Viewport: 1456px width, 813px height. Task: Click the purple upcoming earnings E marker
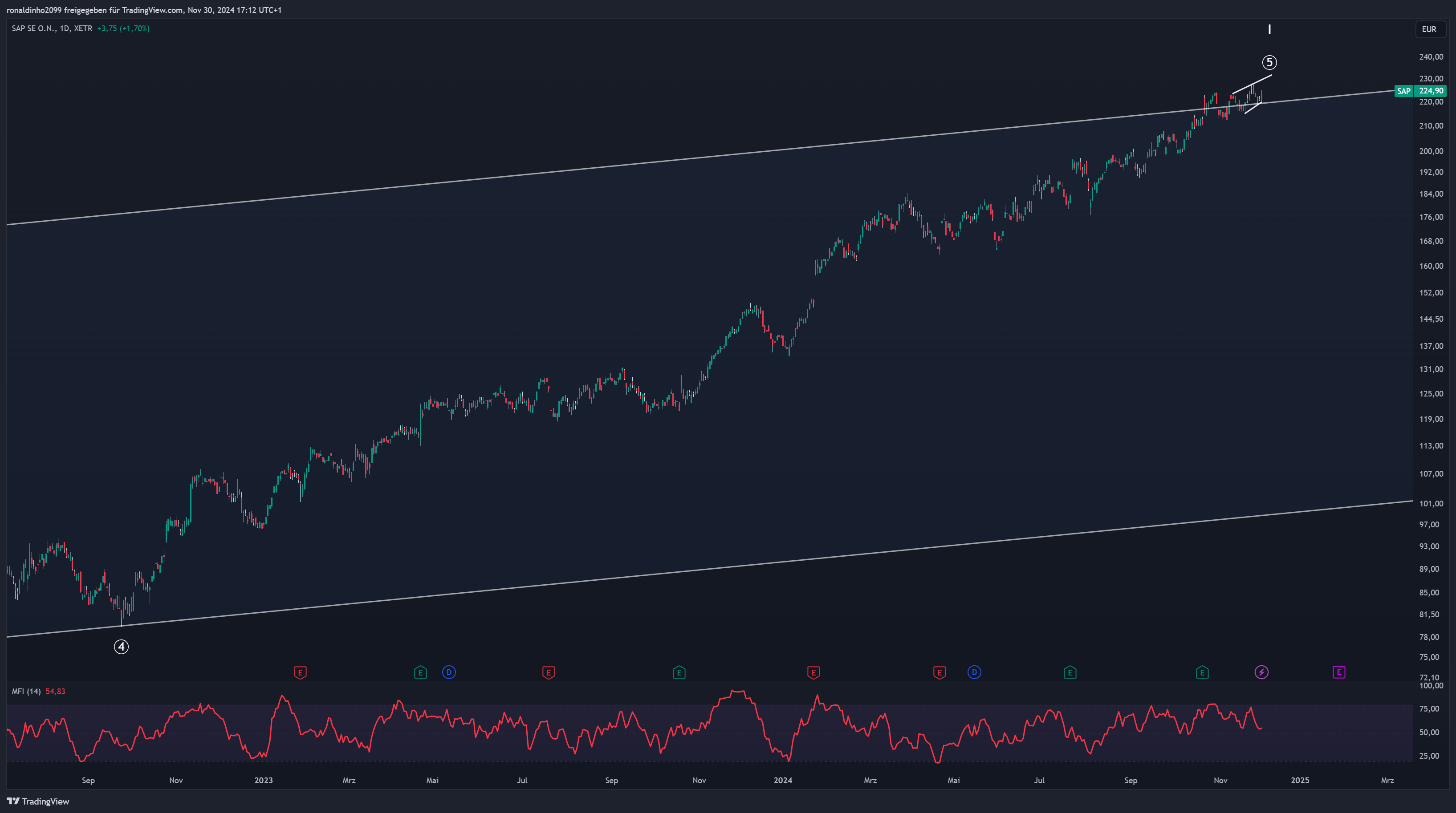point(1338,672)
